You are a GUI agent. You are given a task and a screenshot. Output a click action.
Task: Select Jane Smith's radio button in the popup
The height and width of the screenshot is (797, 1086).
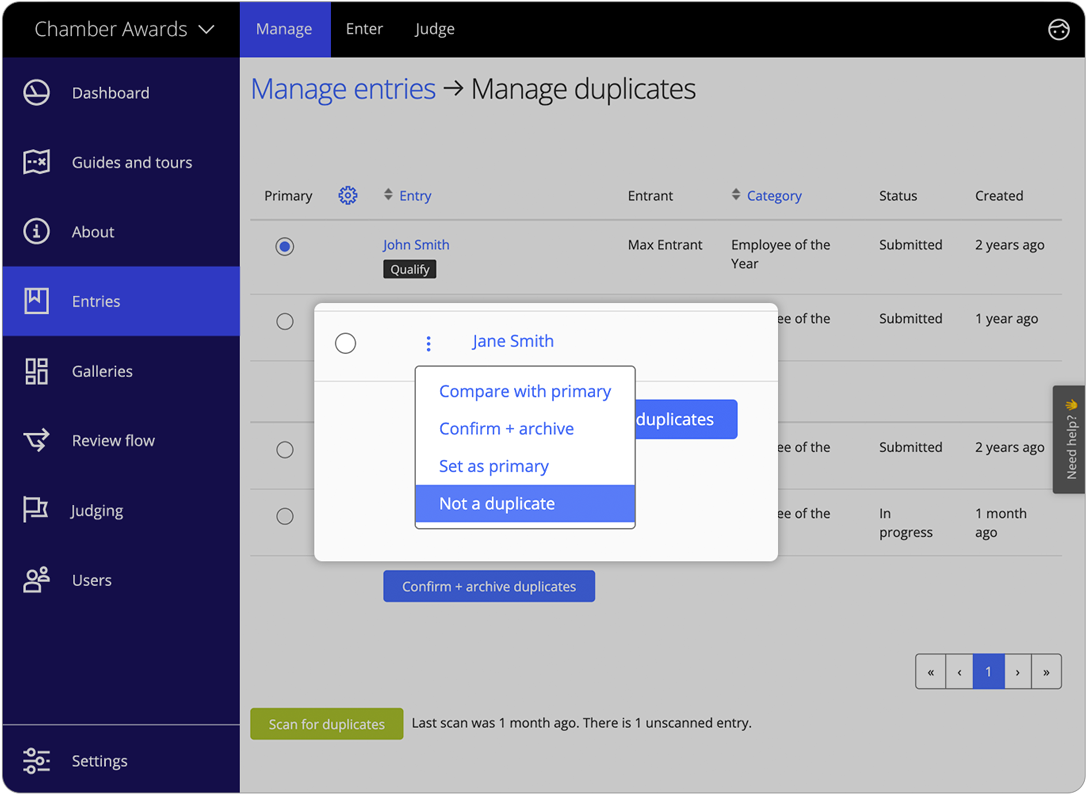[345, 343]
